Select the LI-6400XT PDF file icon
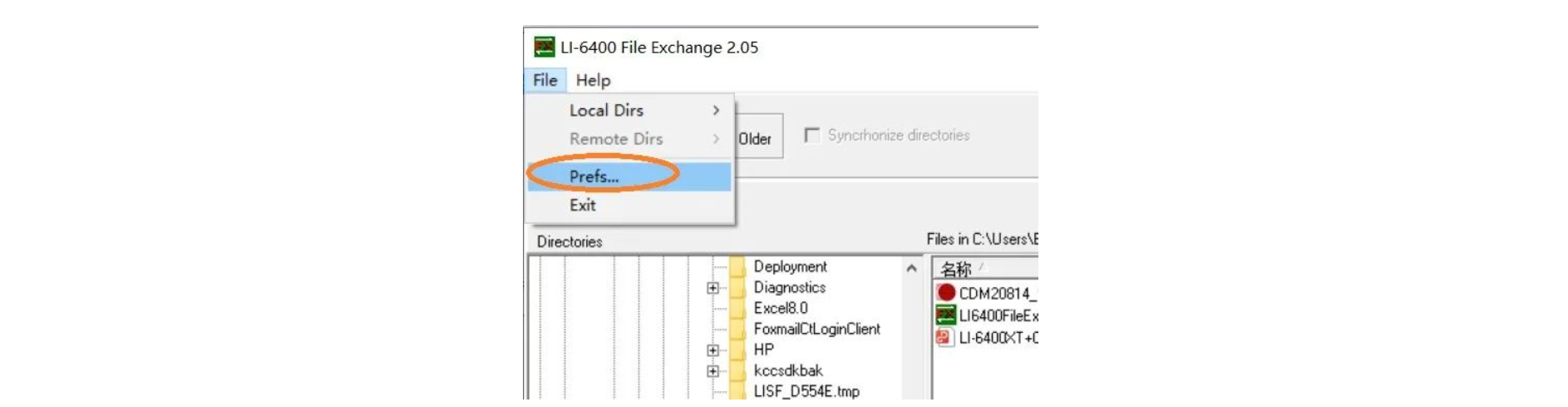This screenshot has width=1568, height=407. click(944, 337)
